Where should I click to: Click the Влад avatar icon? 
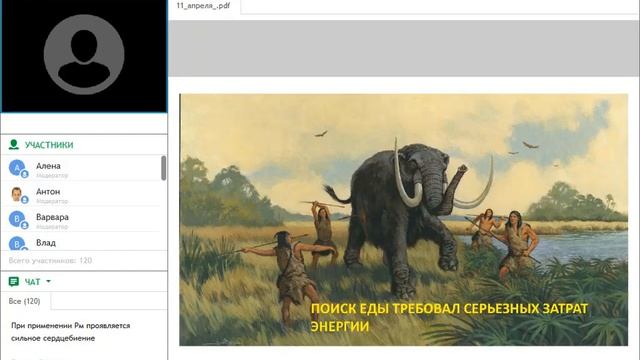(17, 243)
